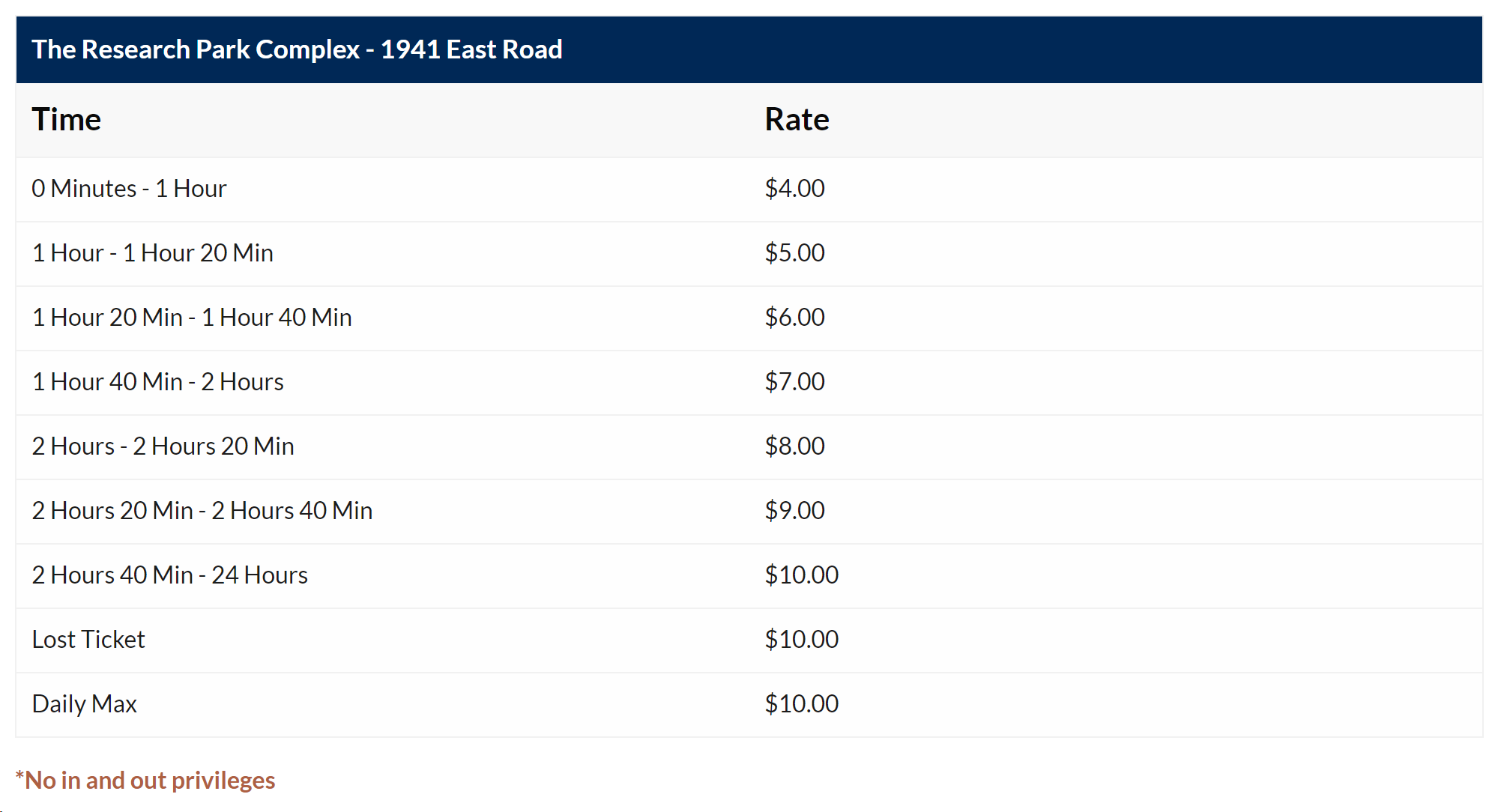This screenshot has height=812, width=1495.
Task: Click the 0 Minutes - 1 Hour row
Action: pyautogui.click(x=749, y=190)
